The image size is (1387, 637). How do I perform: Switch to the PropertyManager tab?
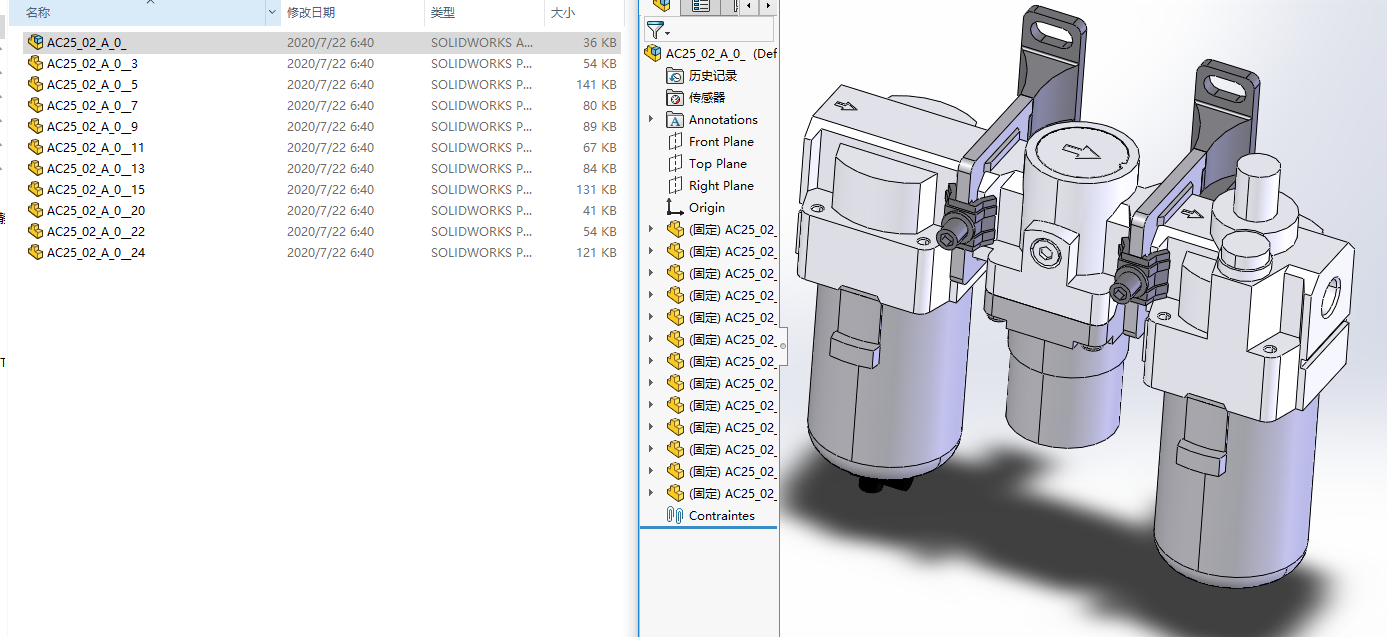(x=701, y=6)
